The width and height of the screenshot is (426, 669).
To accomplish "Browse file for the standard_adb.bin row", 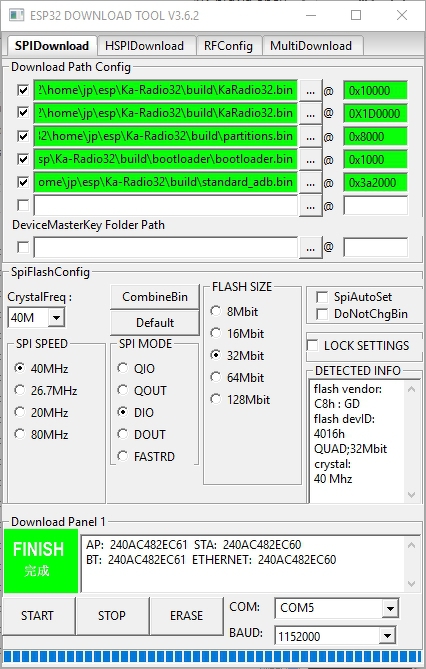I will [310, 183].
